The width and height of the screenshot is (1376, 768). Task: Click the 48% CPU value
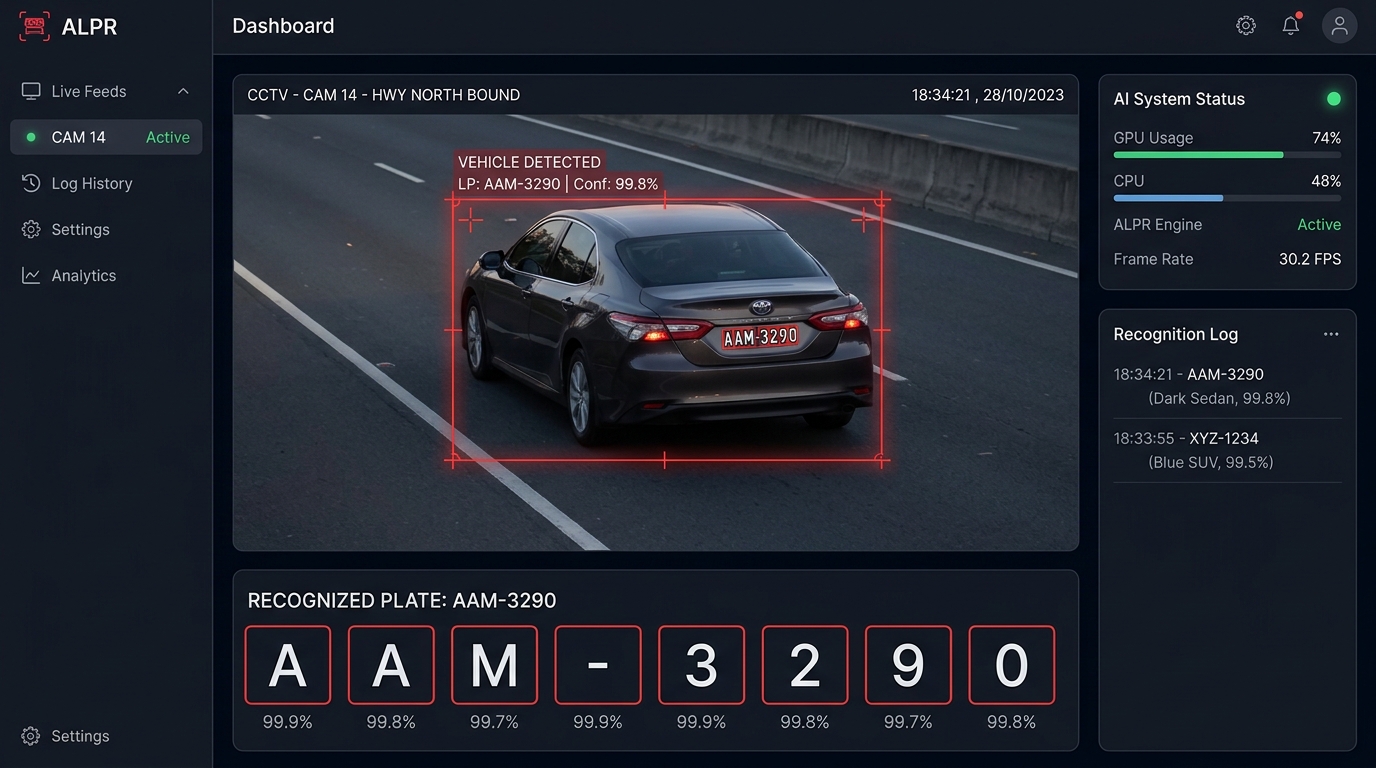1326,181
